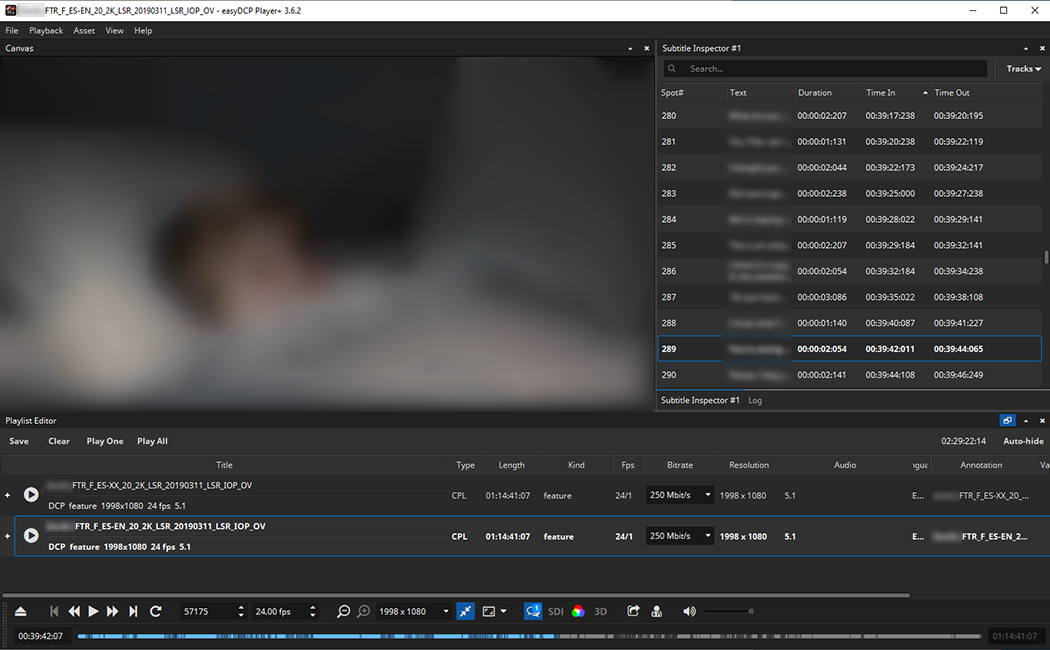Click the export frame icon
The width and height of the screenshot is (1050, 650).
[633, 611]
